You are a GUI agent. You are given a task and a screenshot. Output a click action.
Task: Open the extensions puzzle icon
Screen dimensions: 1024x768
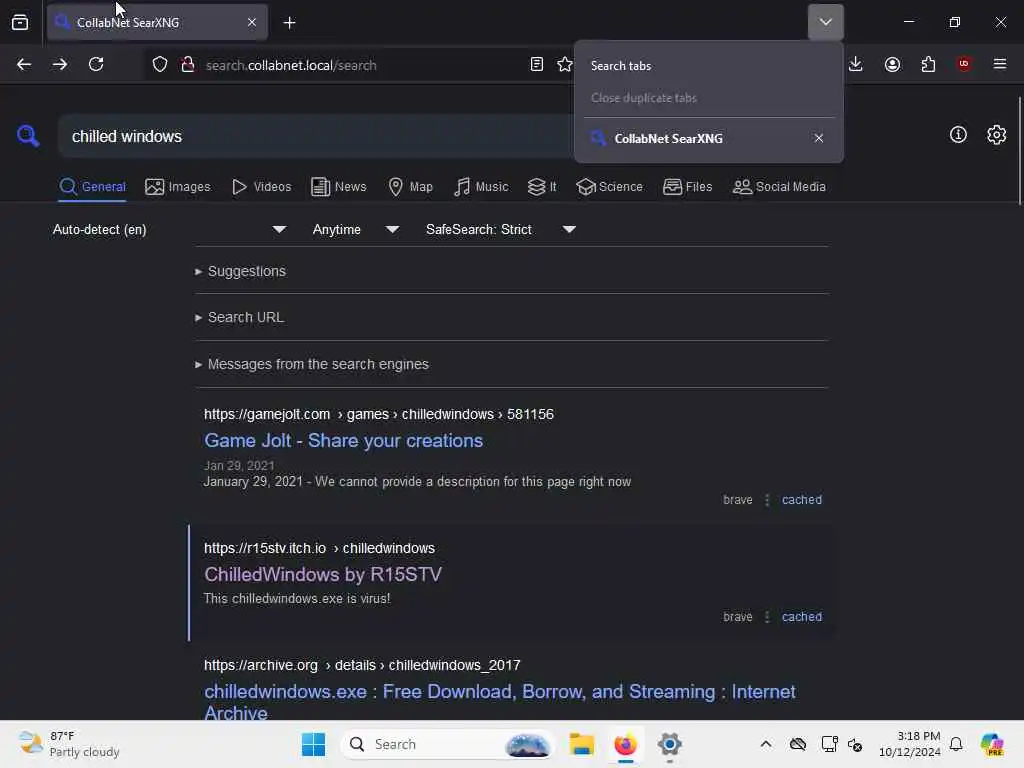(x=928, y=64)
